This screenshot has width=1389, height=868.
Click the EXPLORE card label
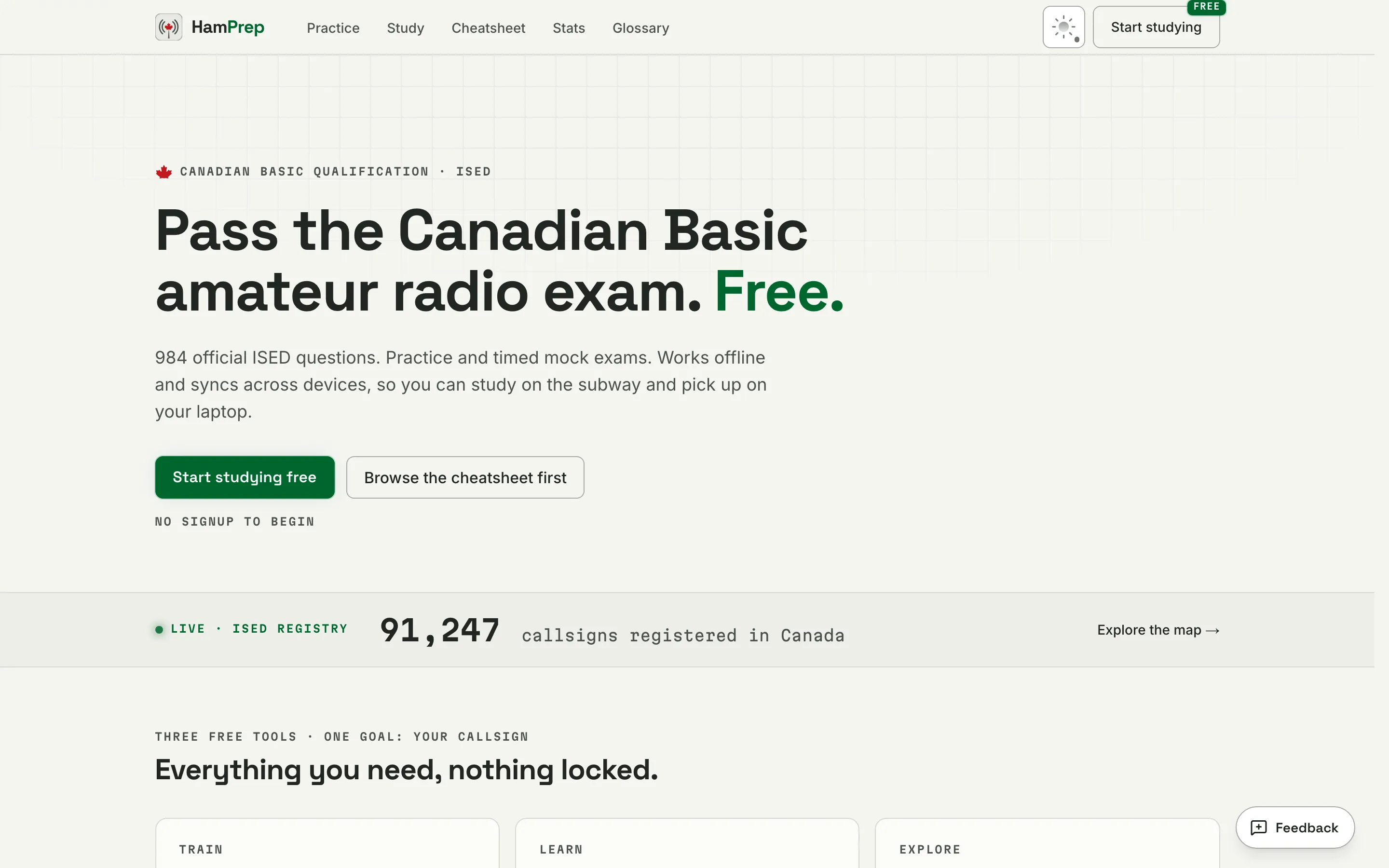930,849
